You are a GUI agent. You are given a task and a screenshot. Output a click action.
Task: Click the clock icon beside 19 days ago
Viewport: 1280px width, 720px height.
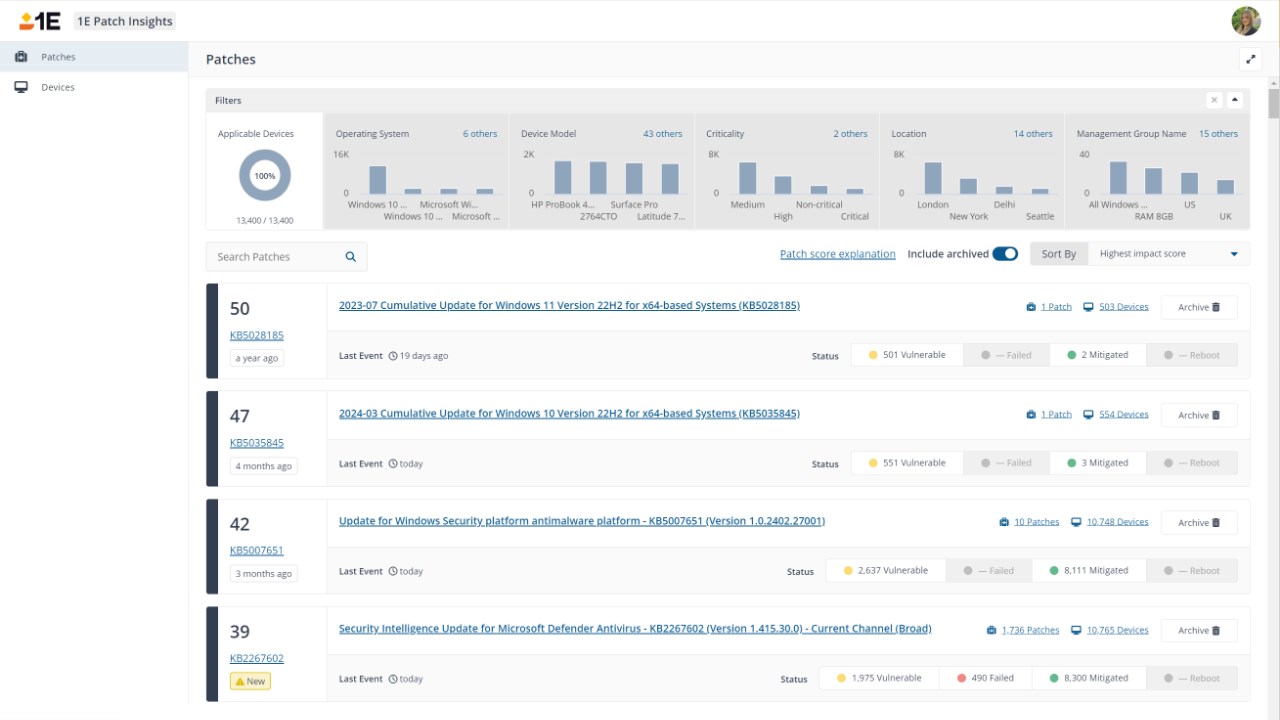(x=393, y=356)
